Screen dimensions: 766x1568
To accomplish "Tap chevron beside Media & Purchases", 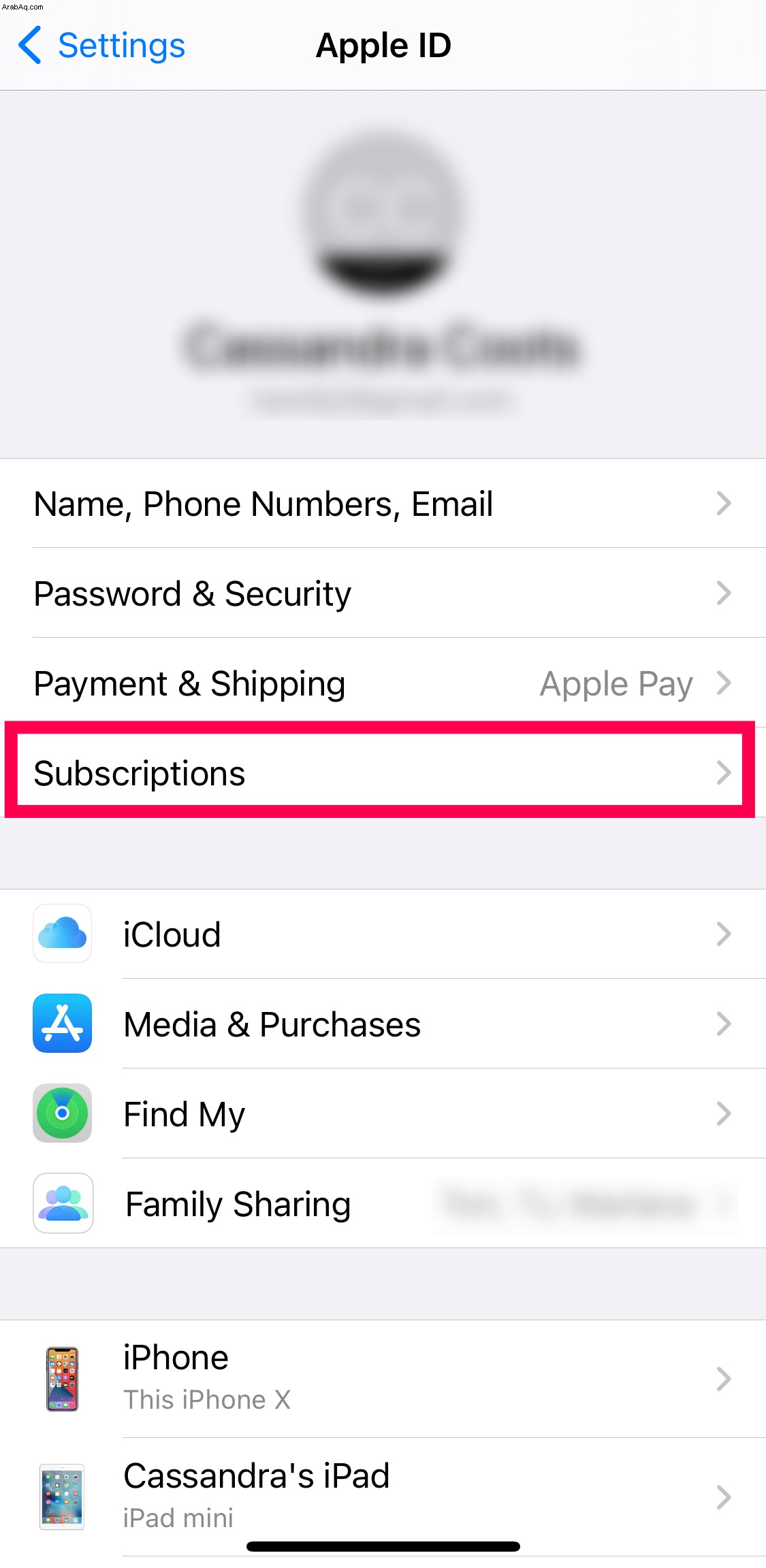I will tap(724, 1024).
